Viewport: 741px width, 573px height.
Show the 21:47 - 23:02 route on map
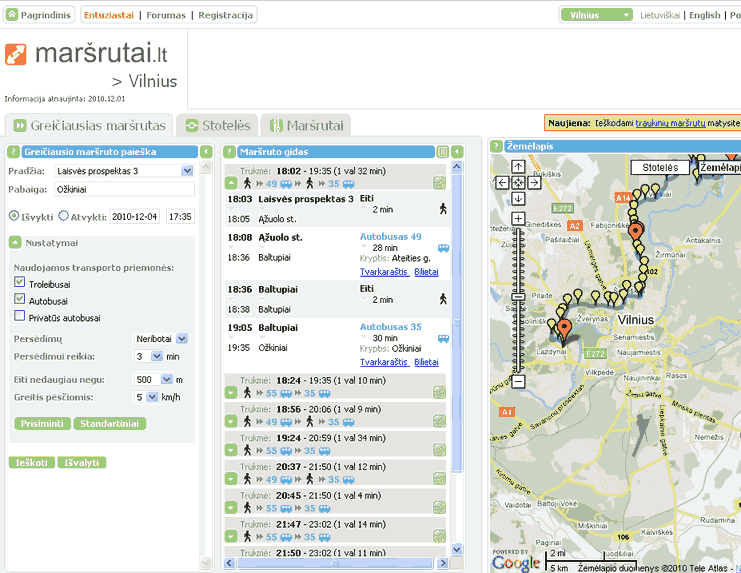[439, 536]
